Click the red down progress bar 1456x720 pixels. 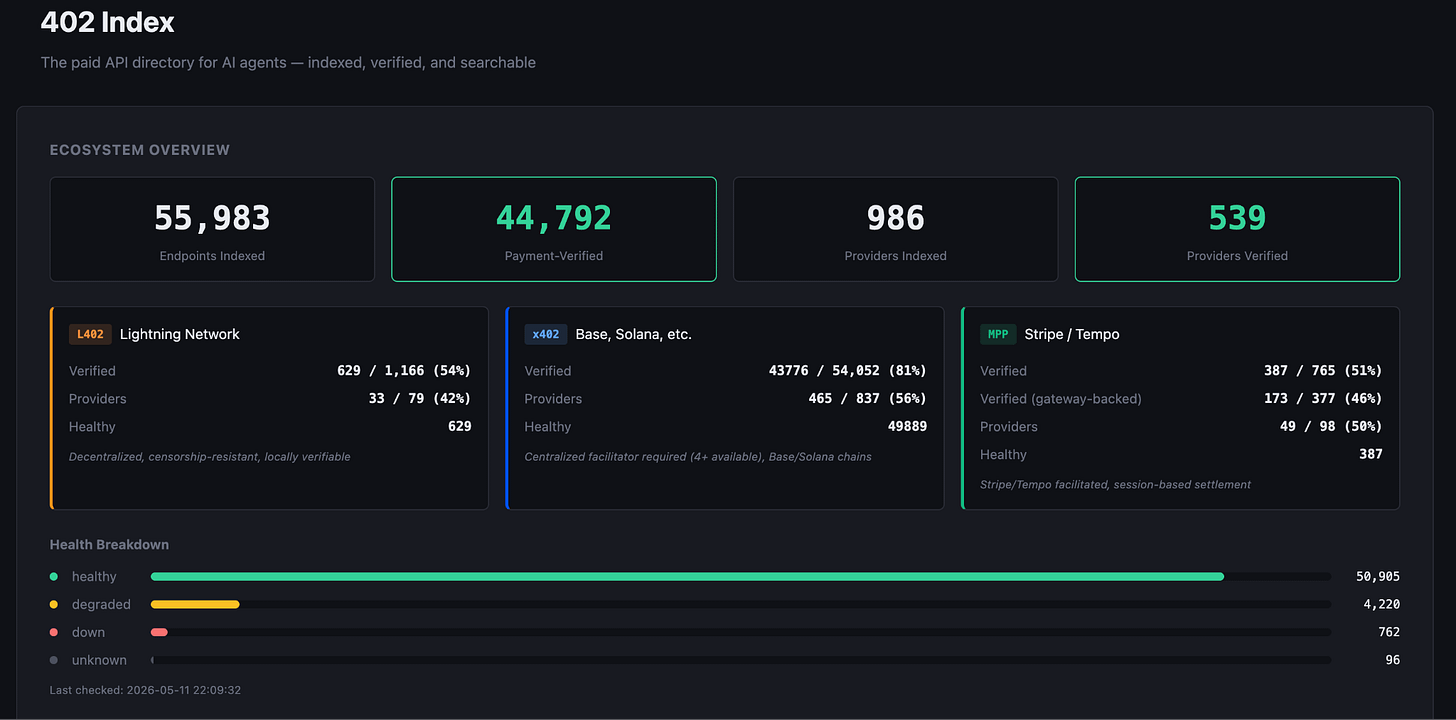pos(159,633)
